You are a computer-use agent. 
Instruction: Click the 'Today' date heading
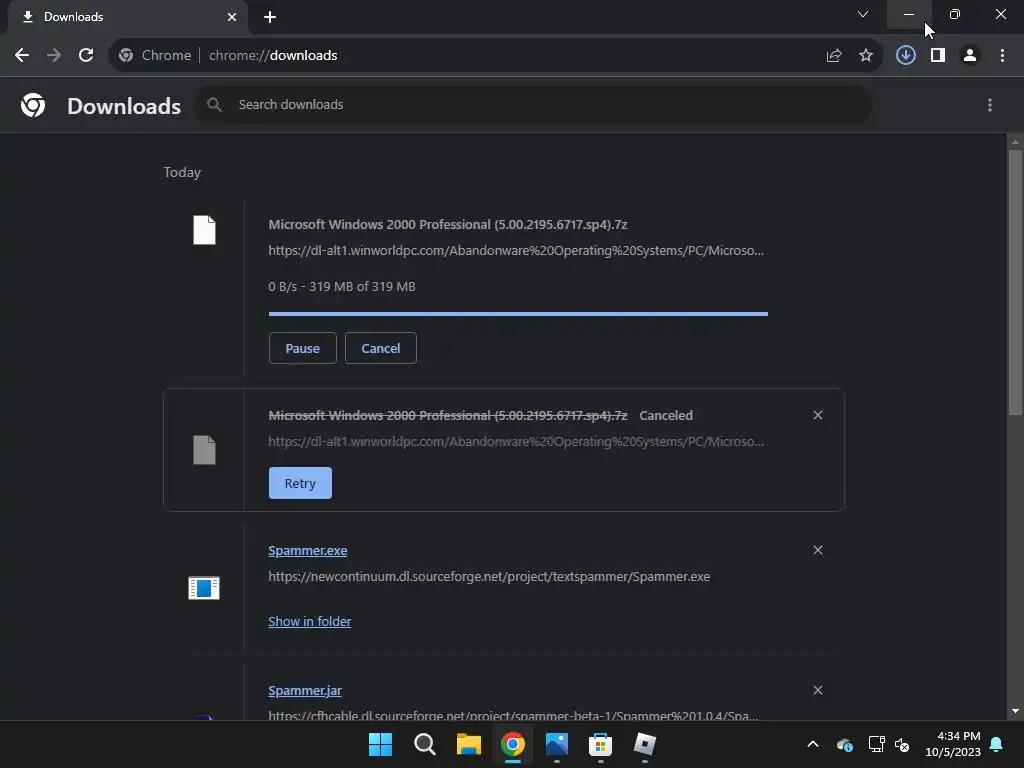182,172
